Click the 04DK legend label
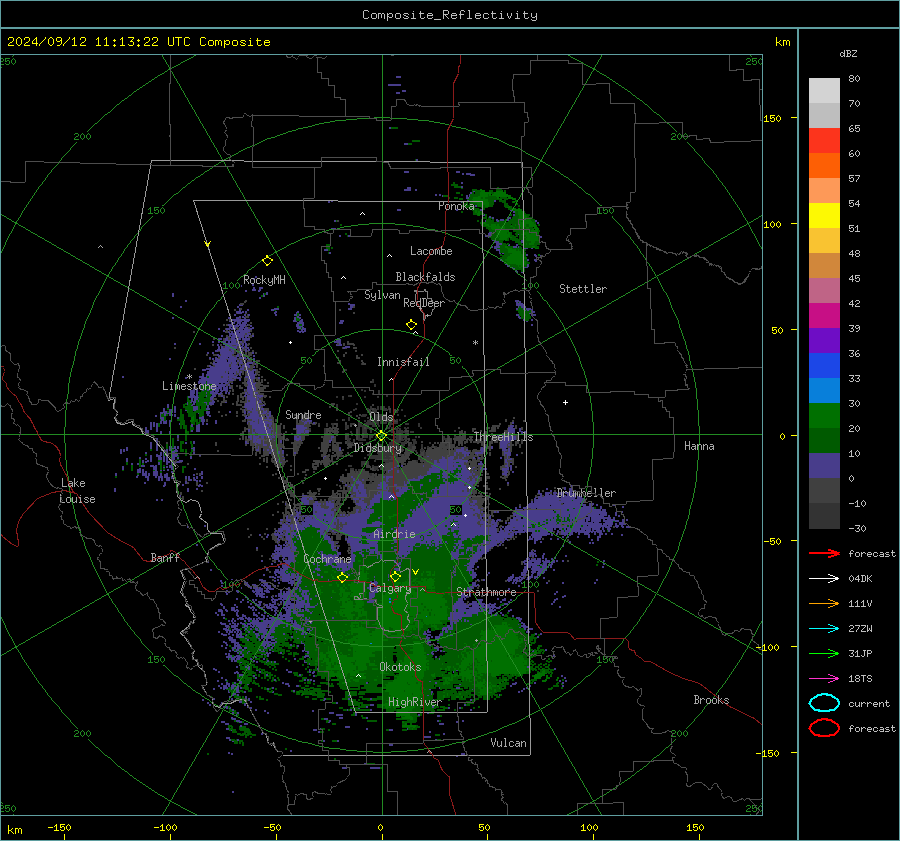 (860, 578)
